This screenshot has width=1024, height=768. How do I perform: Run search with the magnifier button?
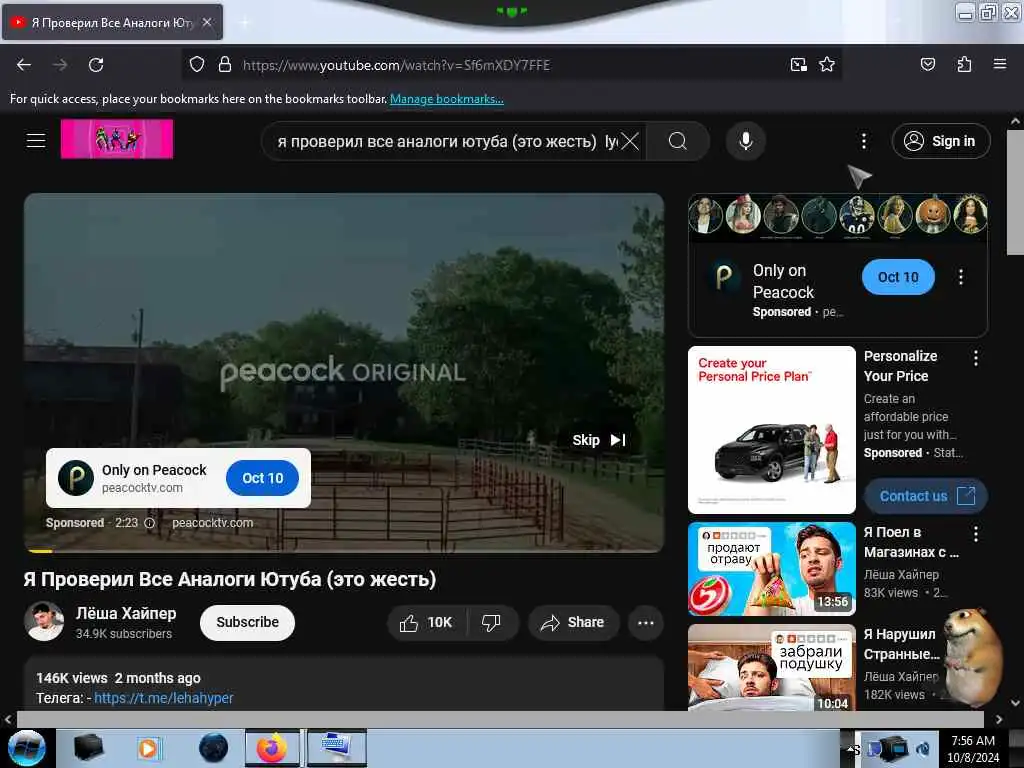pyautogui.click(x=678, y=141)
